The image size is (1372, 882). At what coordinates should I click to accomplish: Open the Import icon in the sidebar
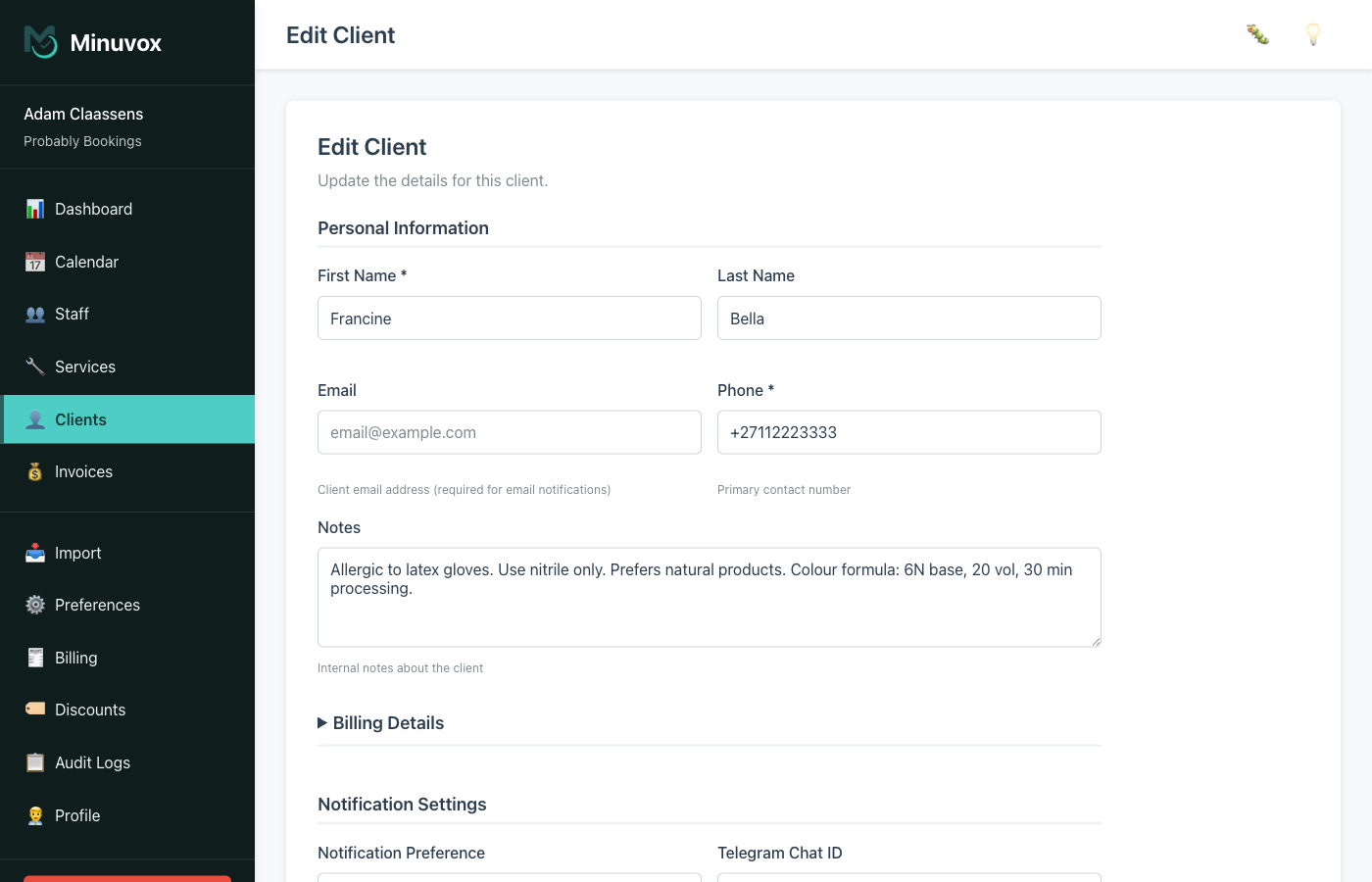pos(35,553)
